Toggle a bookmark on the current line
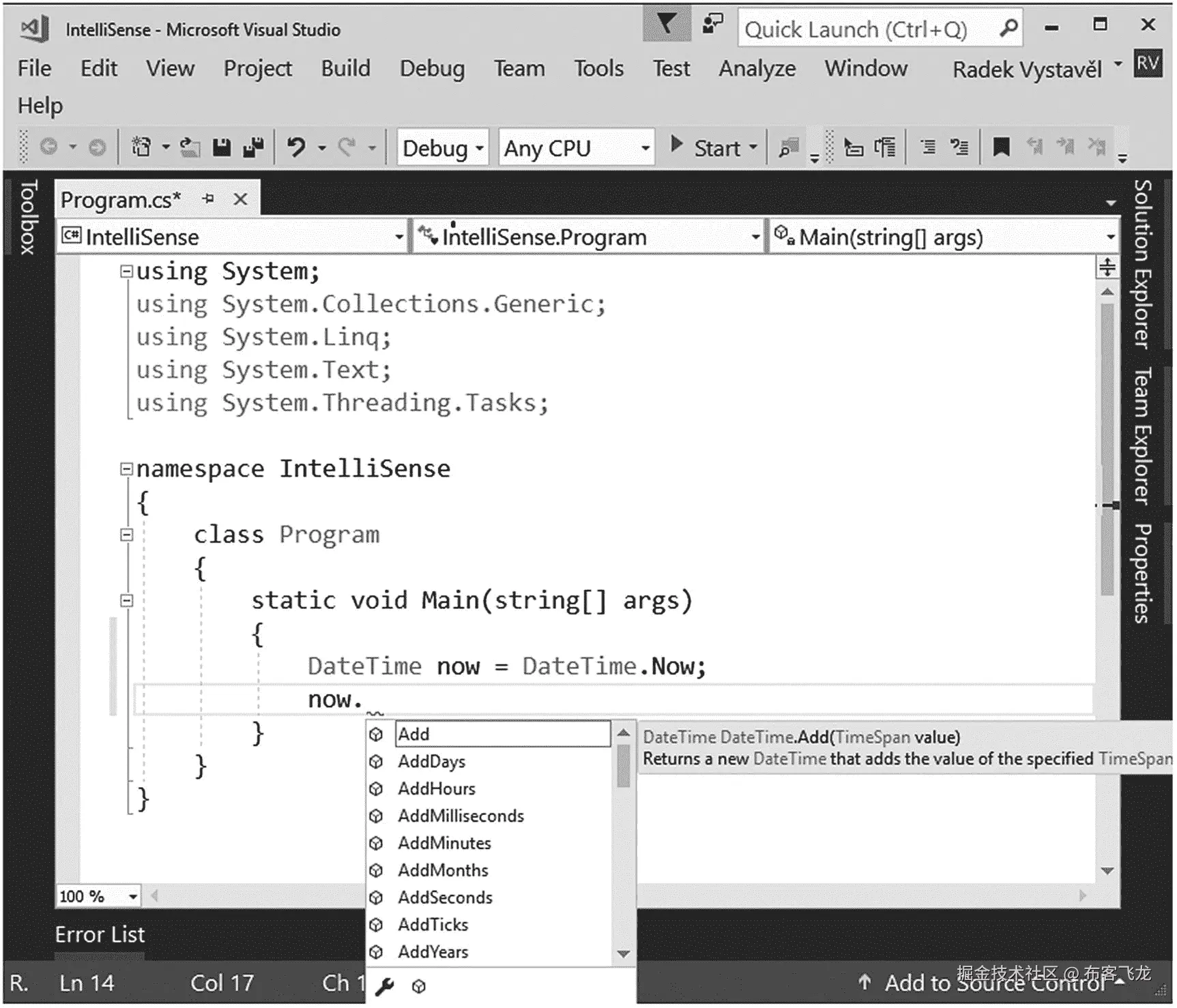This screenshot has height=1008, width=1177. 1001,147
